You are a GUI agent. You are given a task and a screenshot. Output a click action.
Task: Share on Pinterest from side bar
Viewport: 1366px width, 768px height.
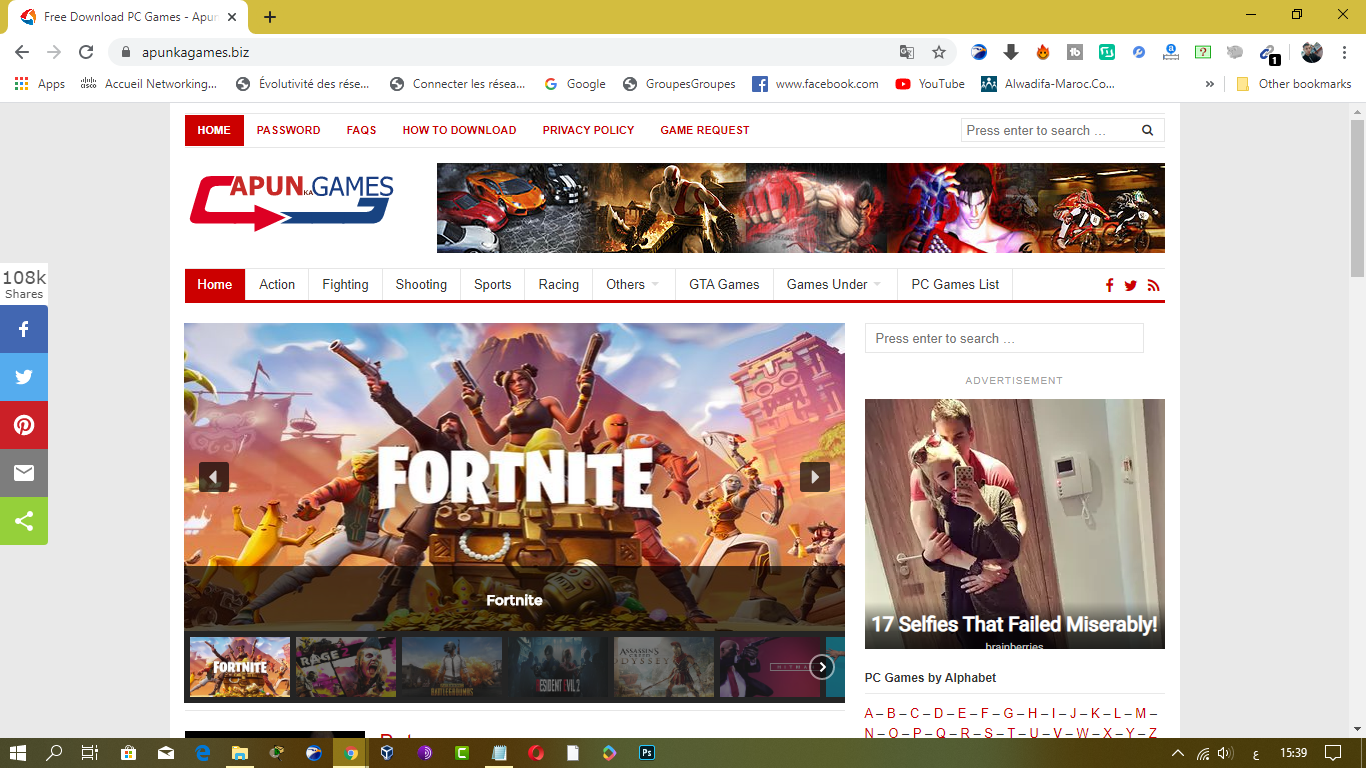pyautogui.click(x=24, y=425)
